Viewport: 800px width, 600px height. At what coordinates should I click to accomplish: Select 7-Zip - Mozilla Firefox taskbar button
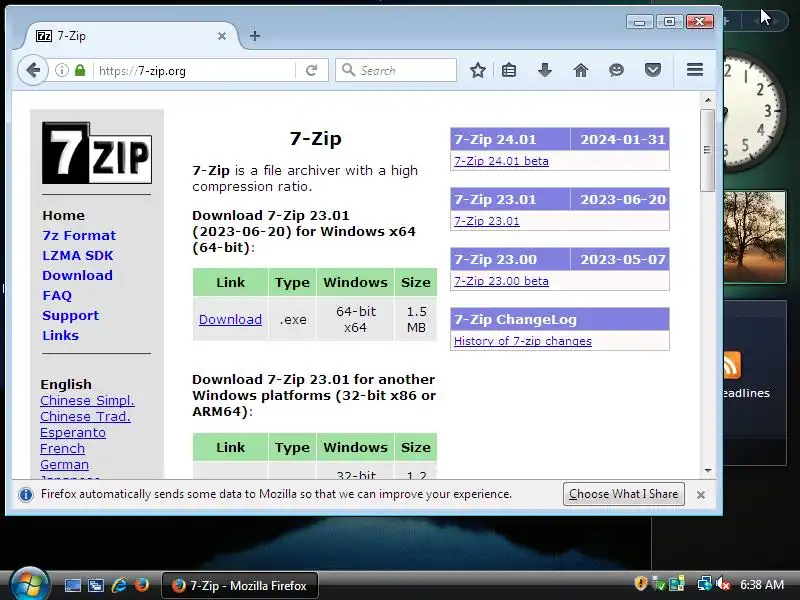click(240, 585)
